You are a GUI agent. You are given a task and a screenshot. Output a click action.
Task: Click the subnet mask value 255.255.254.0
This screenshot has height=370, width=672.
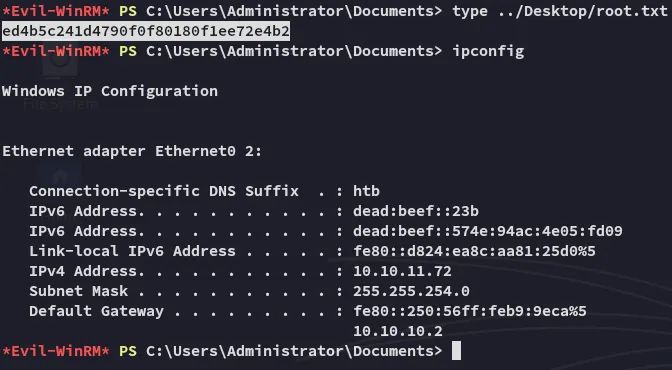point(411,291)
